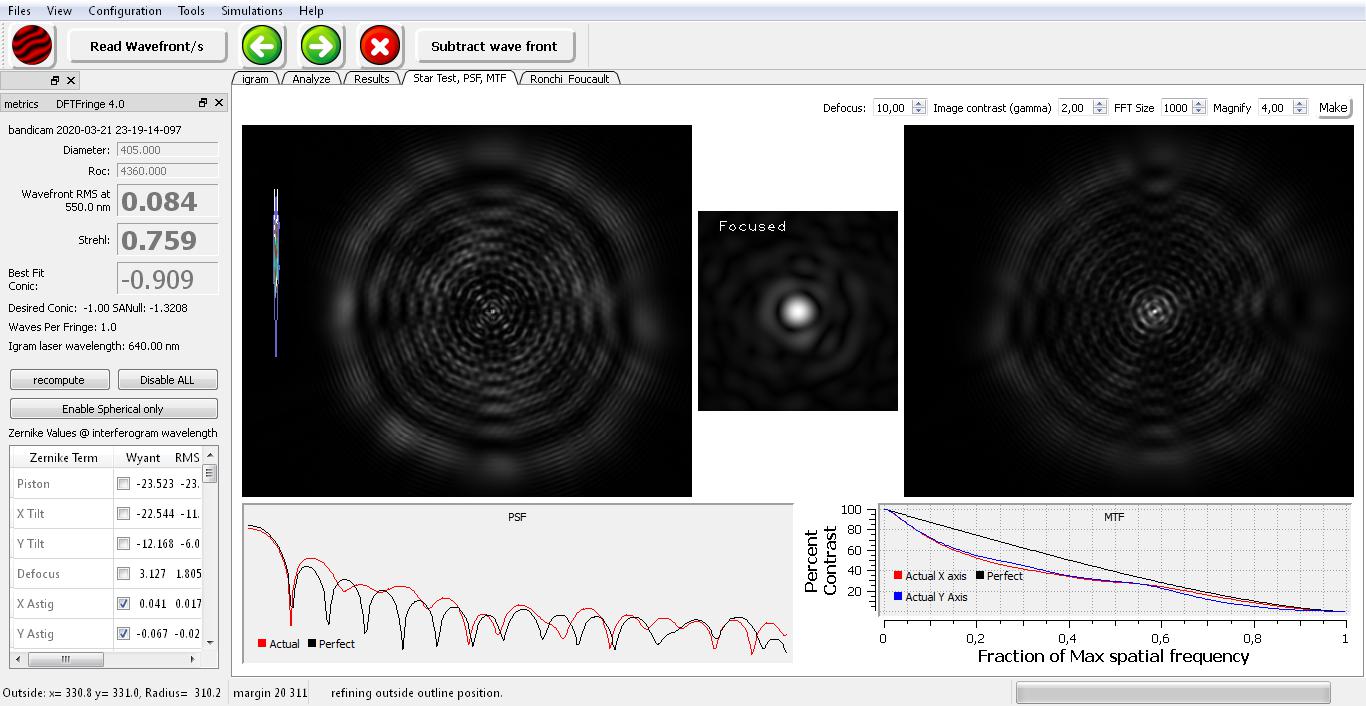Float the metrics panel using undock icon
Screen dimensions: 1366x706
point(202,103)
